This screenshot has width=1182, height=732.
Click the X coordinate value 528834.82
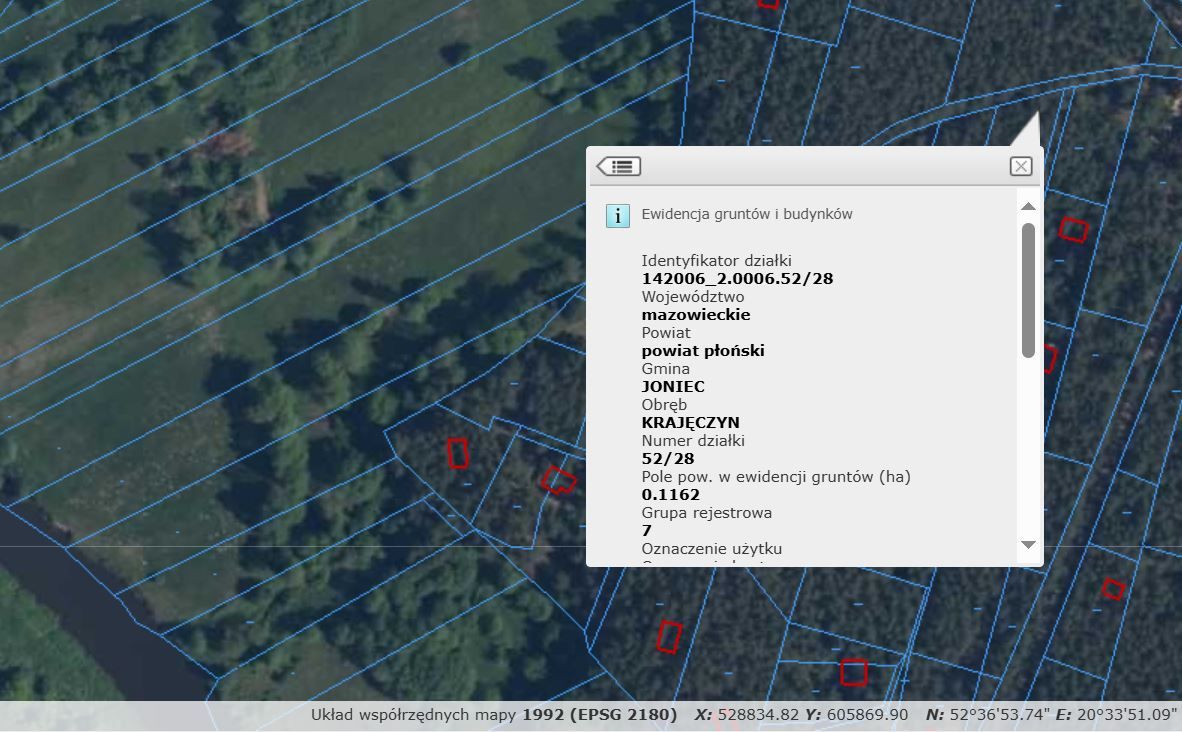tap(758, 715)
